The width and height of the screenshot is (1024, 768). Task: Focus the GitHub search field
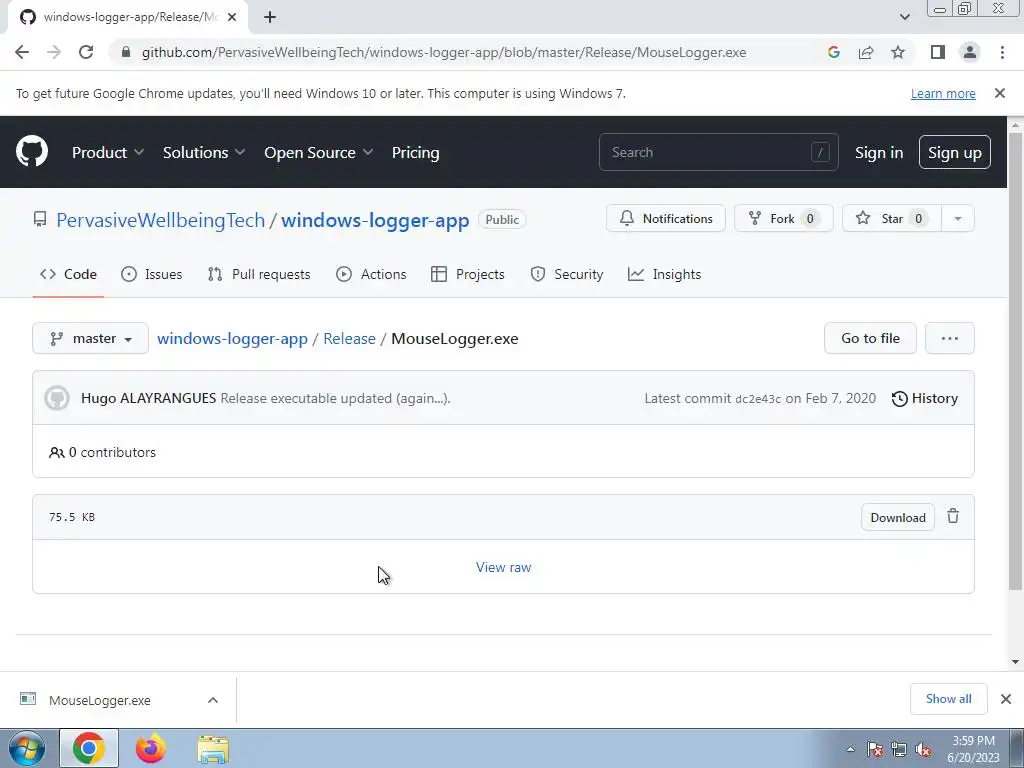tap(718, 152)
